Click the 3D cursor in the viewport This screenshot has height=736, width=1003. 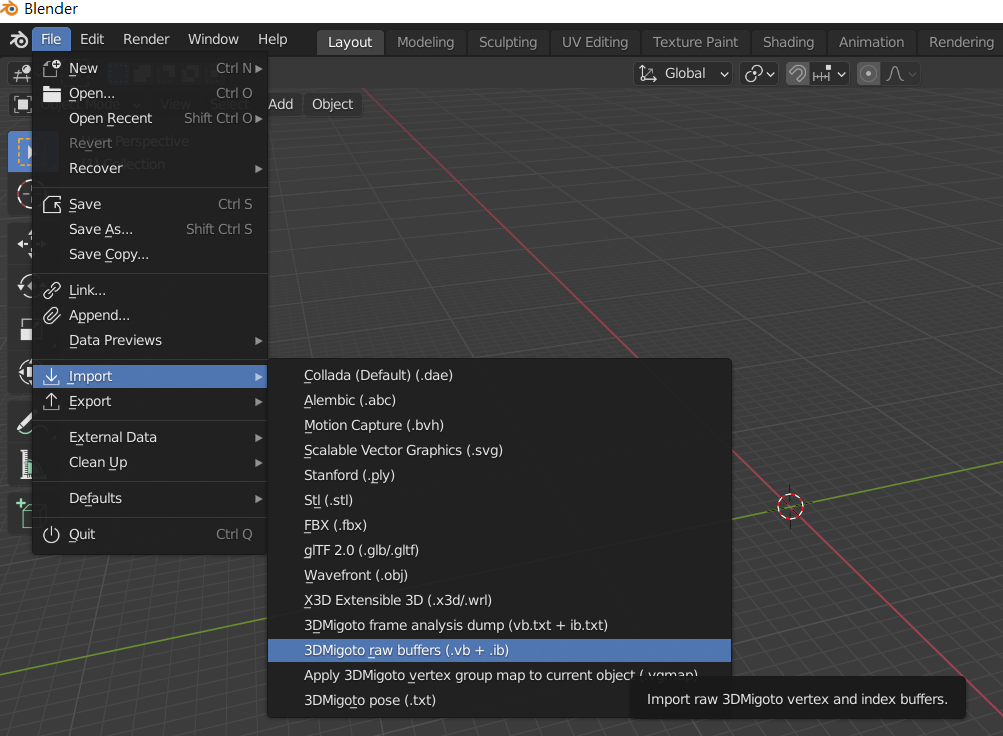click(790, 506)
